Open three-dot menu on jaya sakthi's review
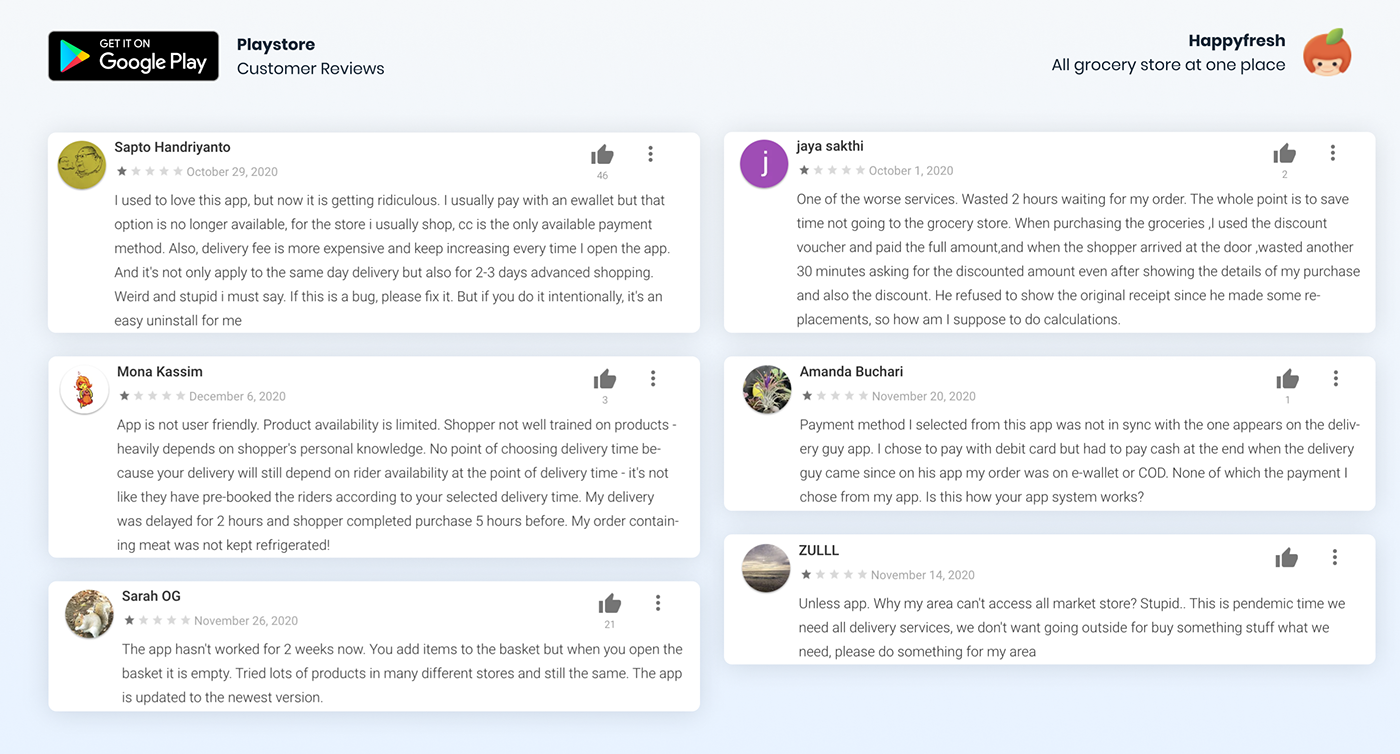The image size is (1400, 754). (x=1332, y=153)
